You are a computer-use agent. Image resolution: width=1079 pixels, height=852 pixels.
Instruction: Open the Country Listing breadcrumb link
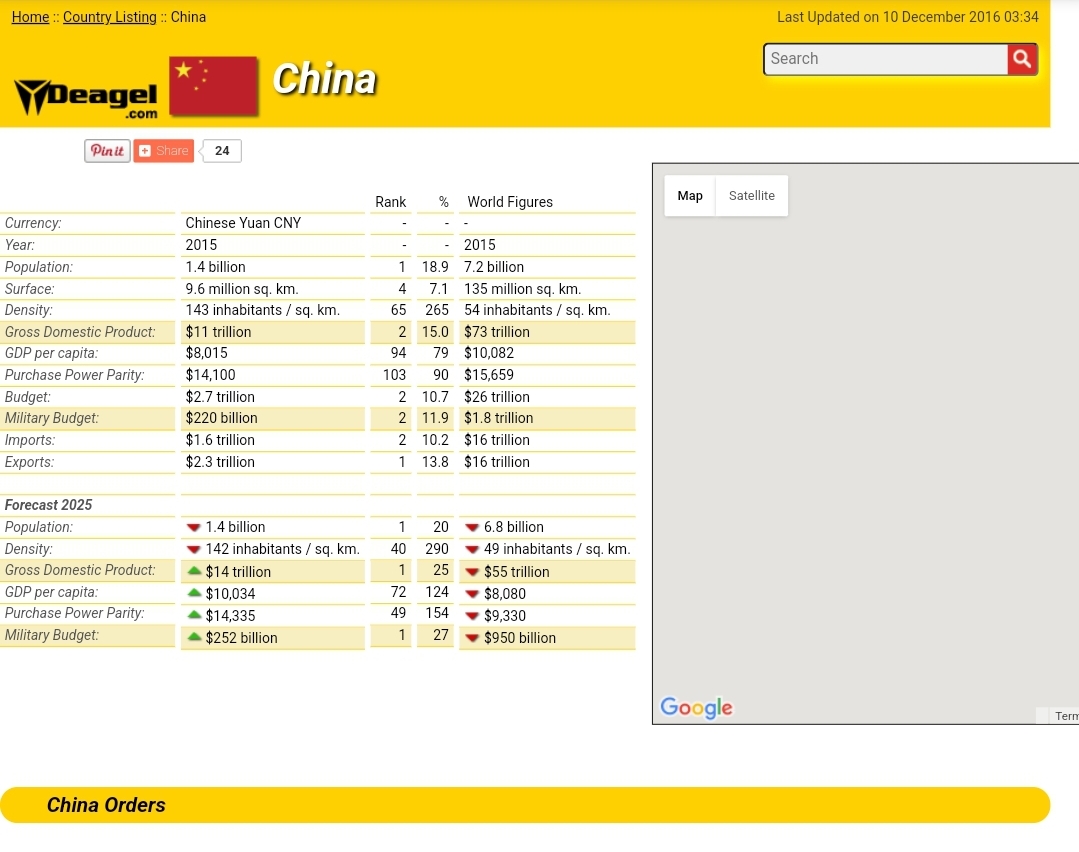coord(109,17)
